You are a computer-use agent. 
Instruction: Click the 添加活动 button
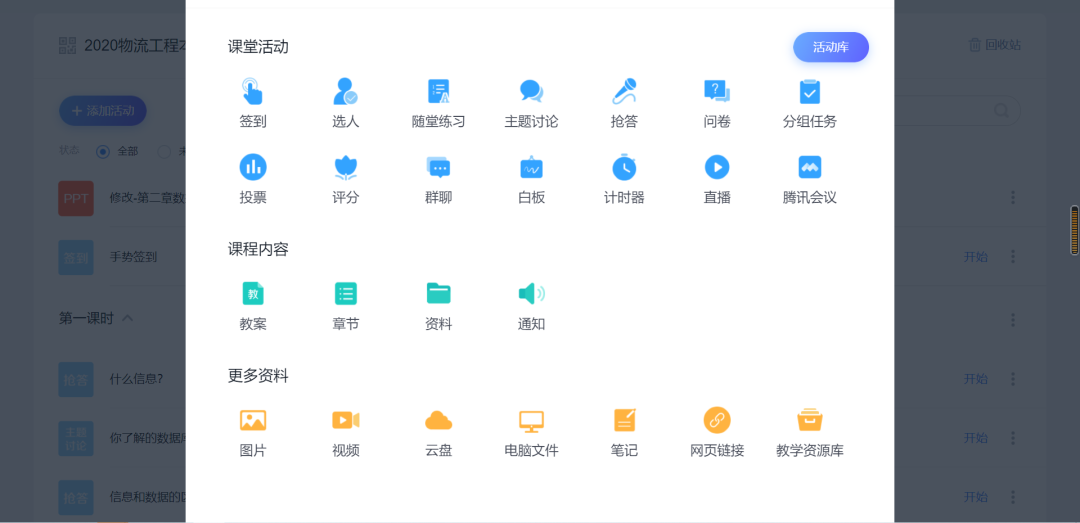pyautogui.click(x=103, y=110)
